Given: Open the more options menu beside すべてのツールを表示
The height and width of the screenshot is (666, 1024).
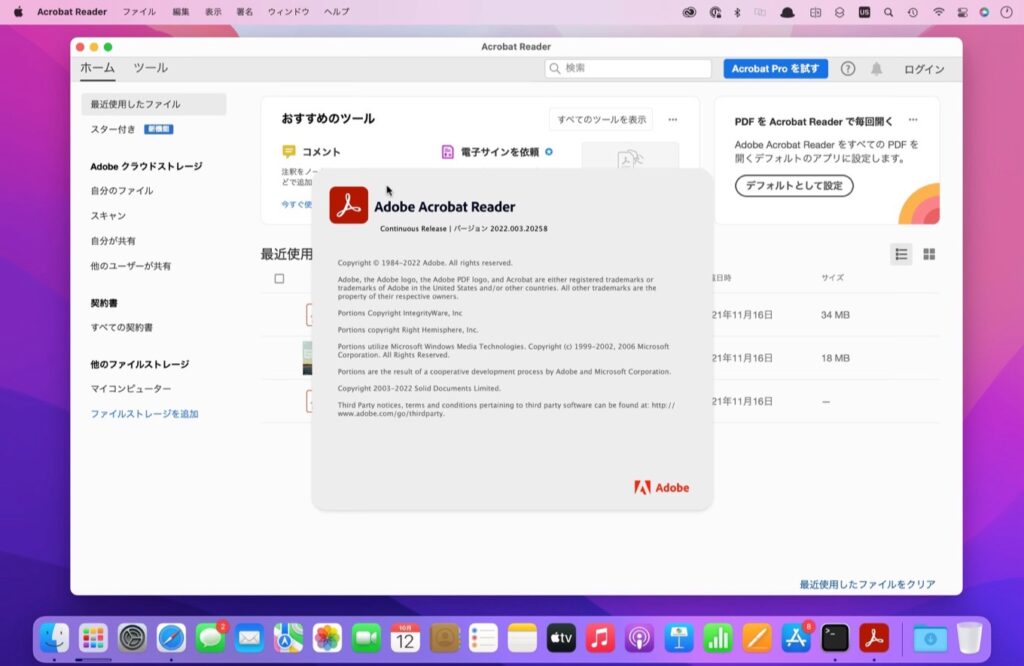Looking at the screenshot, I should (674, 118).
